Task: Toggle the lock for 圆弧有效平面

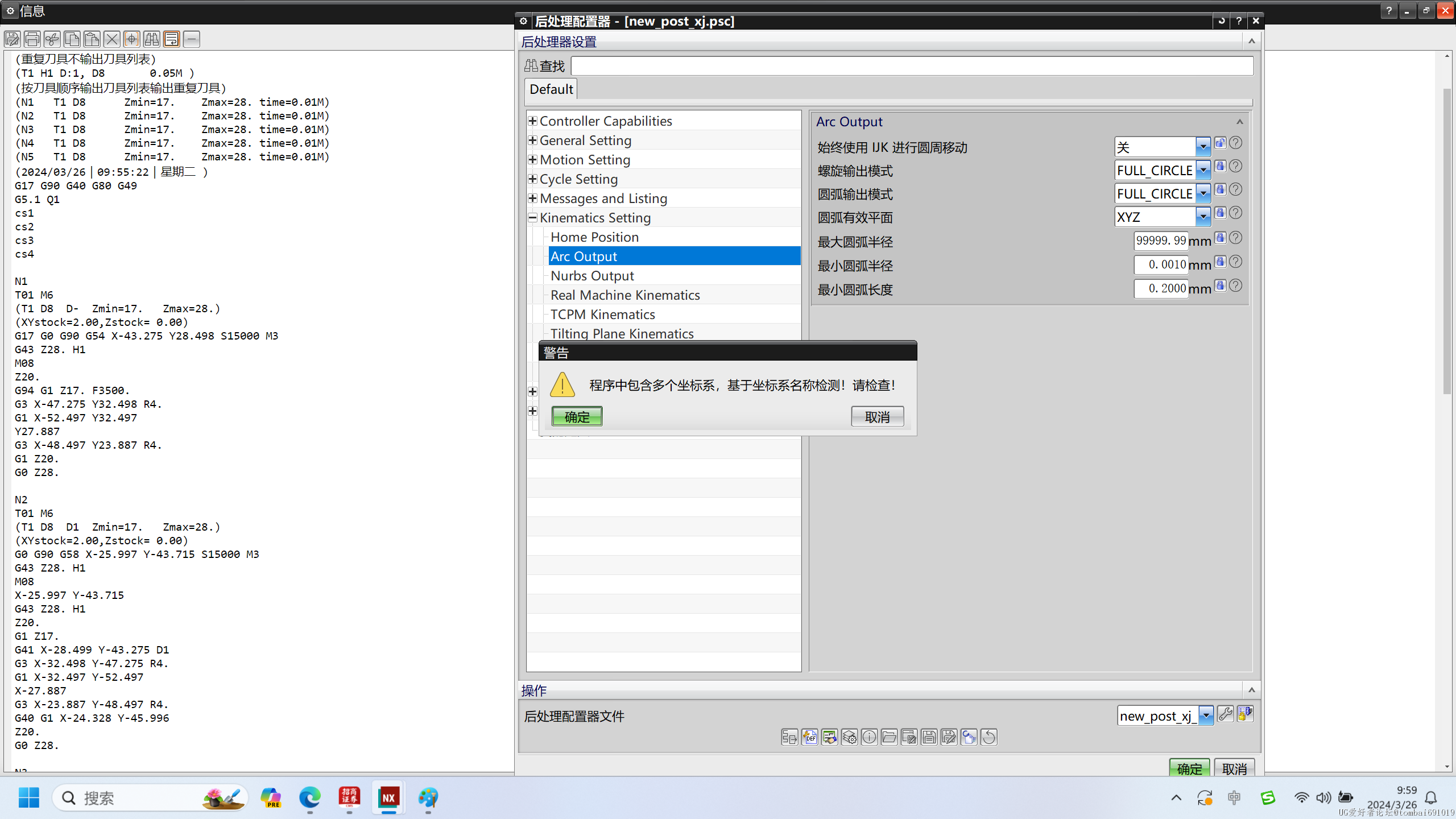Action: [1220, 213]
